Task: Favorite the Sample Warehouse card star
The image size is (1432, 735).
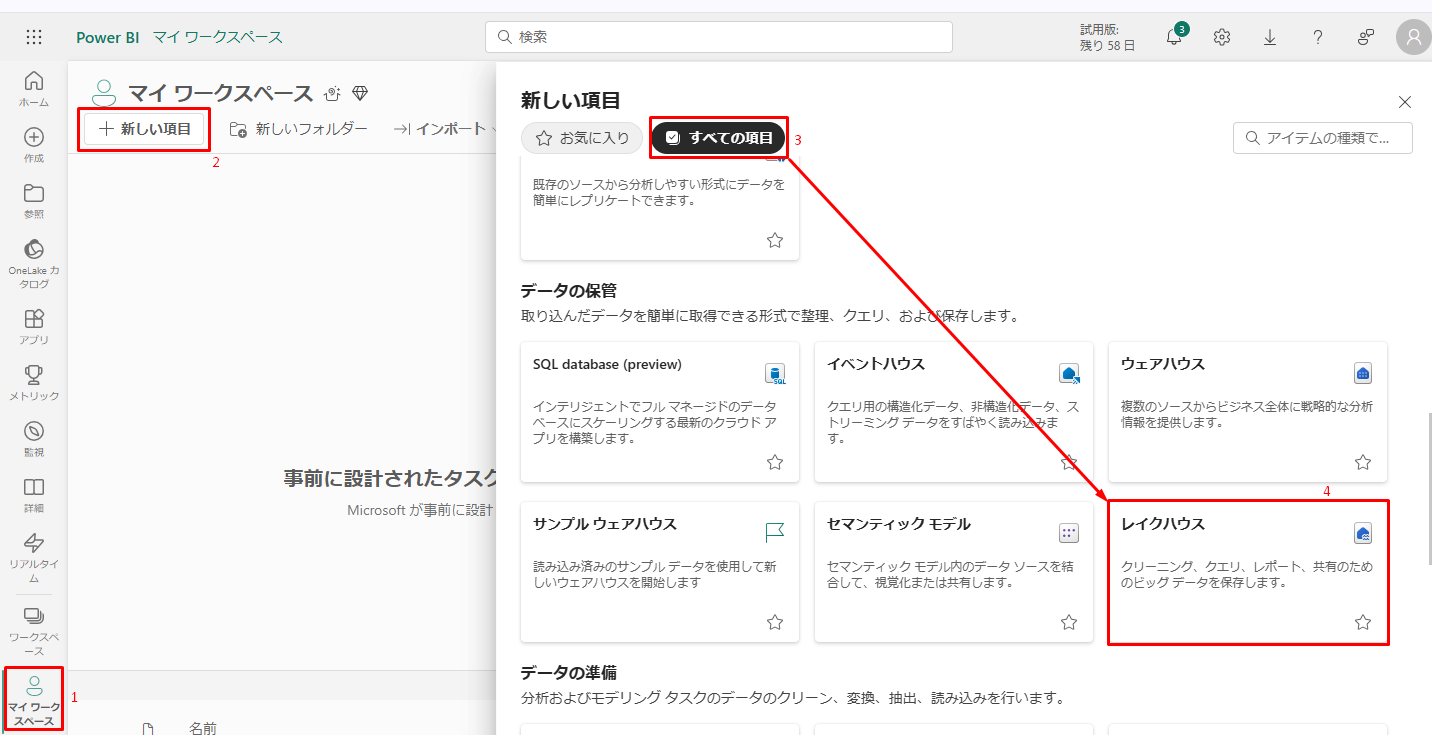Action: point(775,622)
